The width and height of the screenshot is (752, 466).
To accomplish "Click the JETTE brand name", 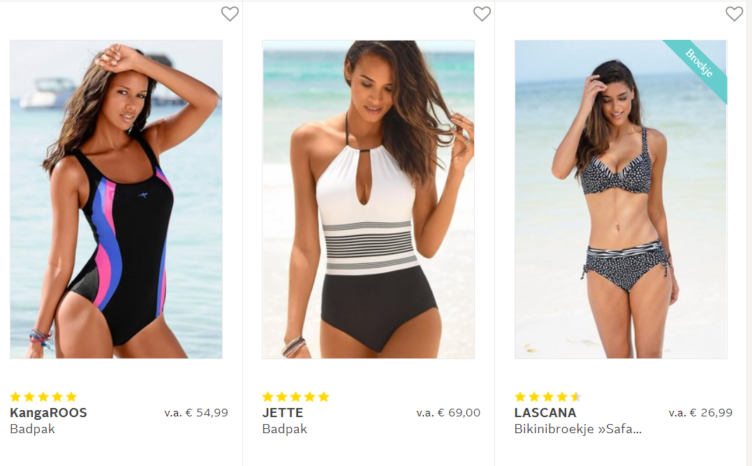I will coord(282,412).
